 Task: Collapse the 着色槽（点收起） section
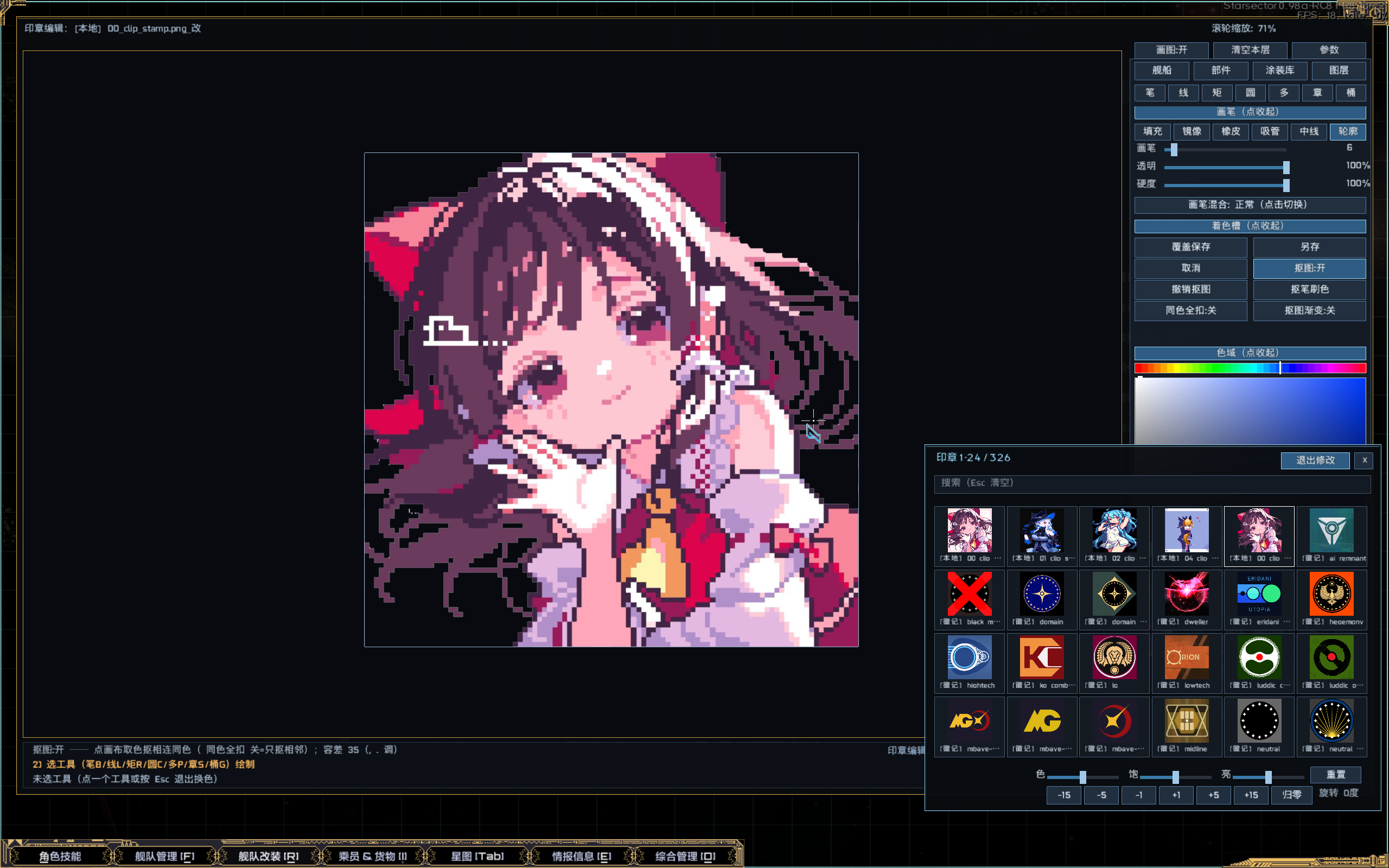point(1250,226)
